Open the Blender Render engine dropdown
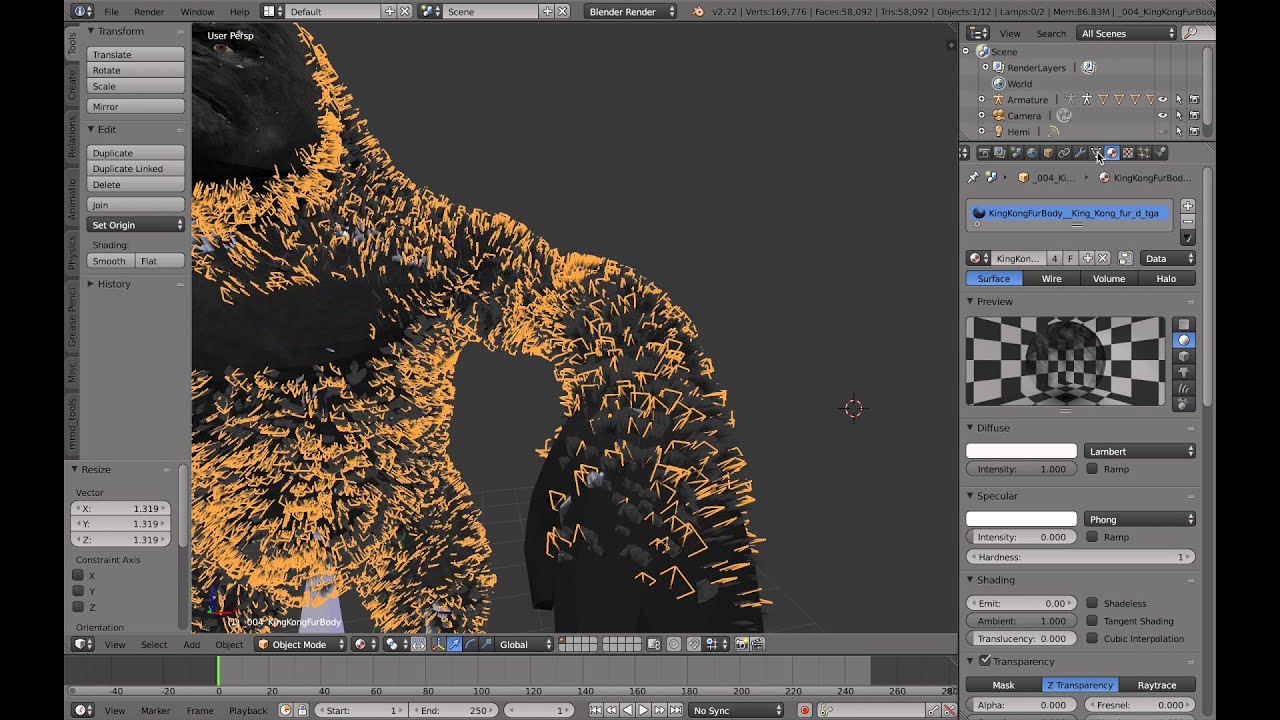The image size is (1280, 720). click(632, 11)
